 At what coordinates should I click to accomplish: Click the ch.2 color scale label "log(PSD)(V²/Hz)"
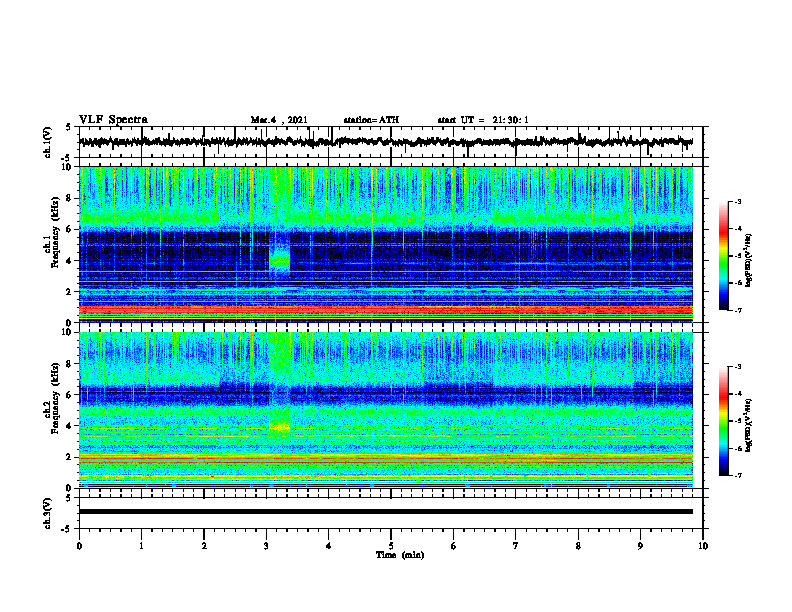[x=749, y=425]
